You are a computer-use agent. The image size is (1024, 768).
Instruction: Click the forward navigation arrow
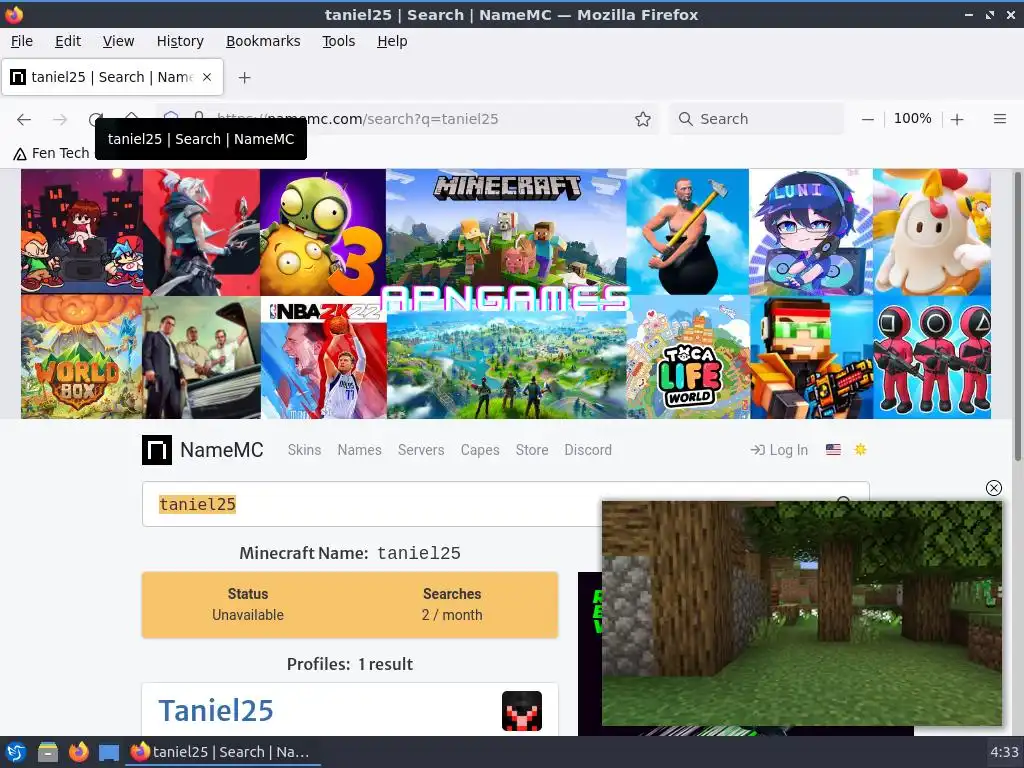click(60, 119)
